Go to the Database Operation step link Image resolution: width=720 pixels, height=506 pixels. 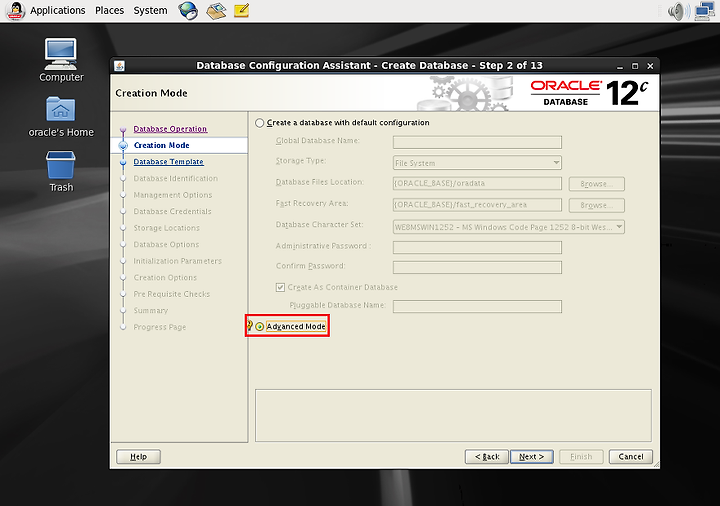170,129
